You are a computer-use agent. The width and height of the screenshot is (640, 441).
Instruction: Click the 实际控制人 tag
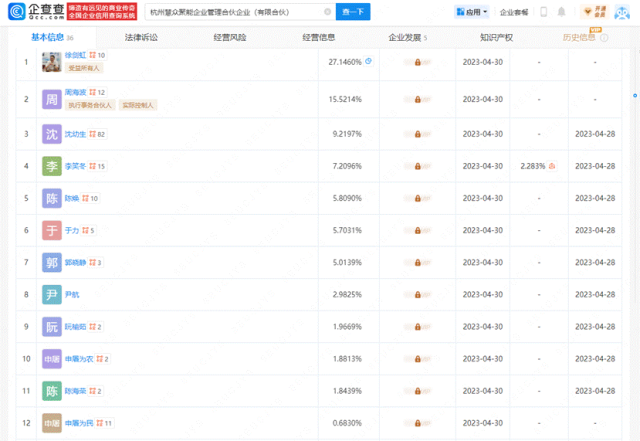pyautogui.click(x=138, y=105)
